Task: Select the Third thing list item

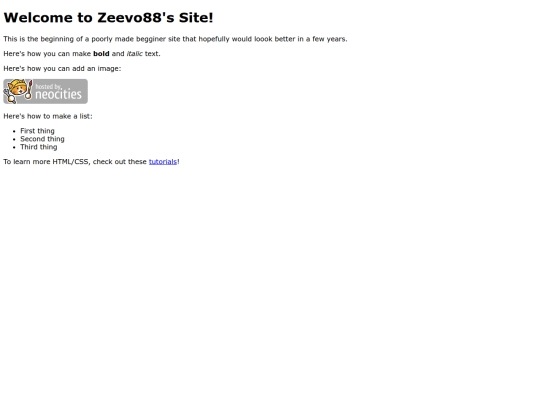Action: (x=39, y=147)
